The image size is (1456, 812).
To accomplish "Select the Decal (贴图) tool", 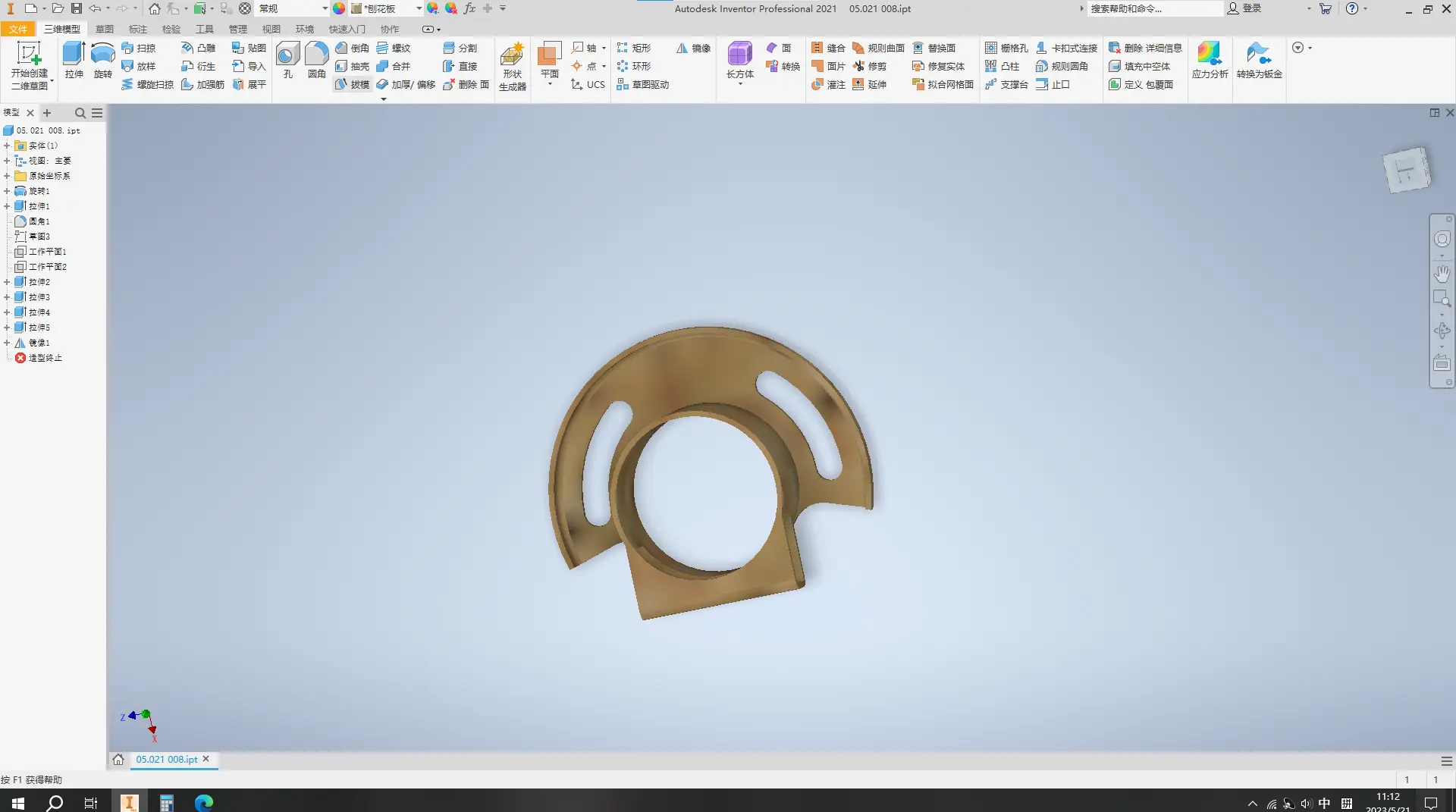I will (249, 48).
